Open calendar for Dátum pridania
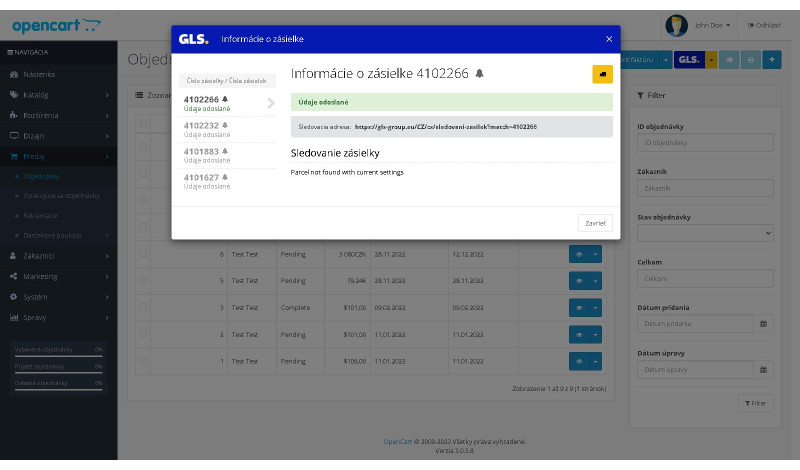The height and width of the screenshot is (470, 800). (x=763, y=324)
